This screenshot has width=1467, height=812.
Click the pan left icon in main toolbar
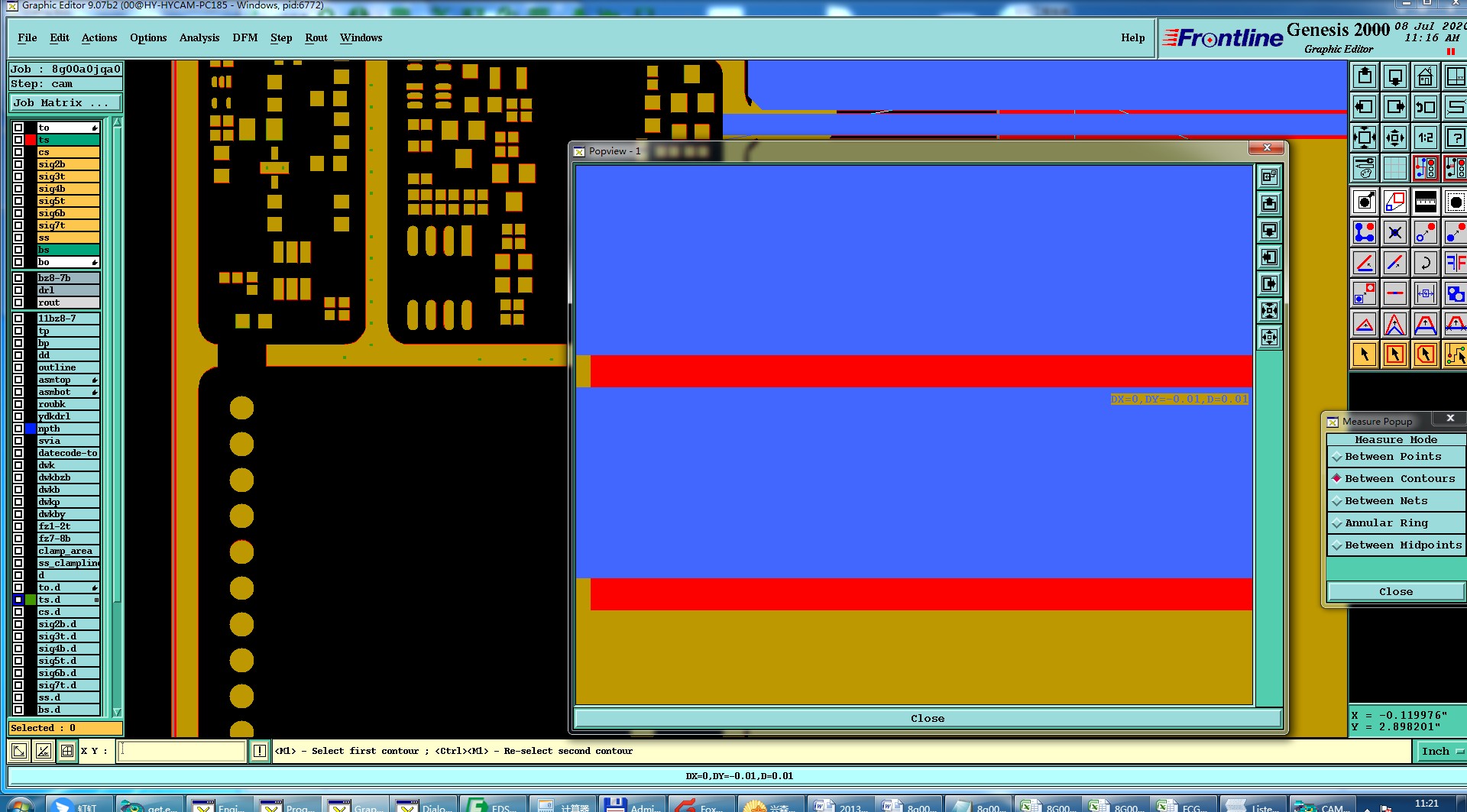[1365, 107]
